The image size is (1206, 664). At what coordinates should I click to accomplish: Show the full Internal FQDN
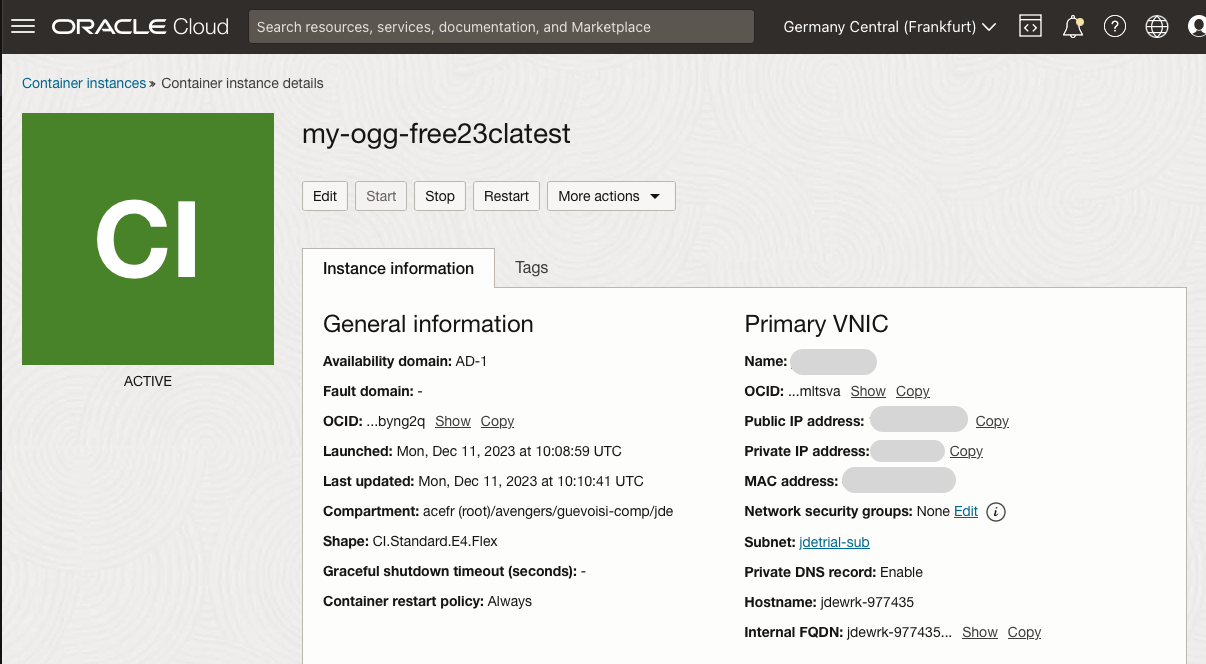(x=980, y=632)
